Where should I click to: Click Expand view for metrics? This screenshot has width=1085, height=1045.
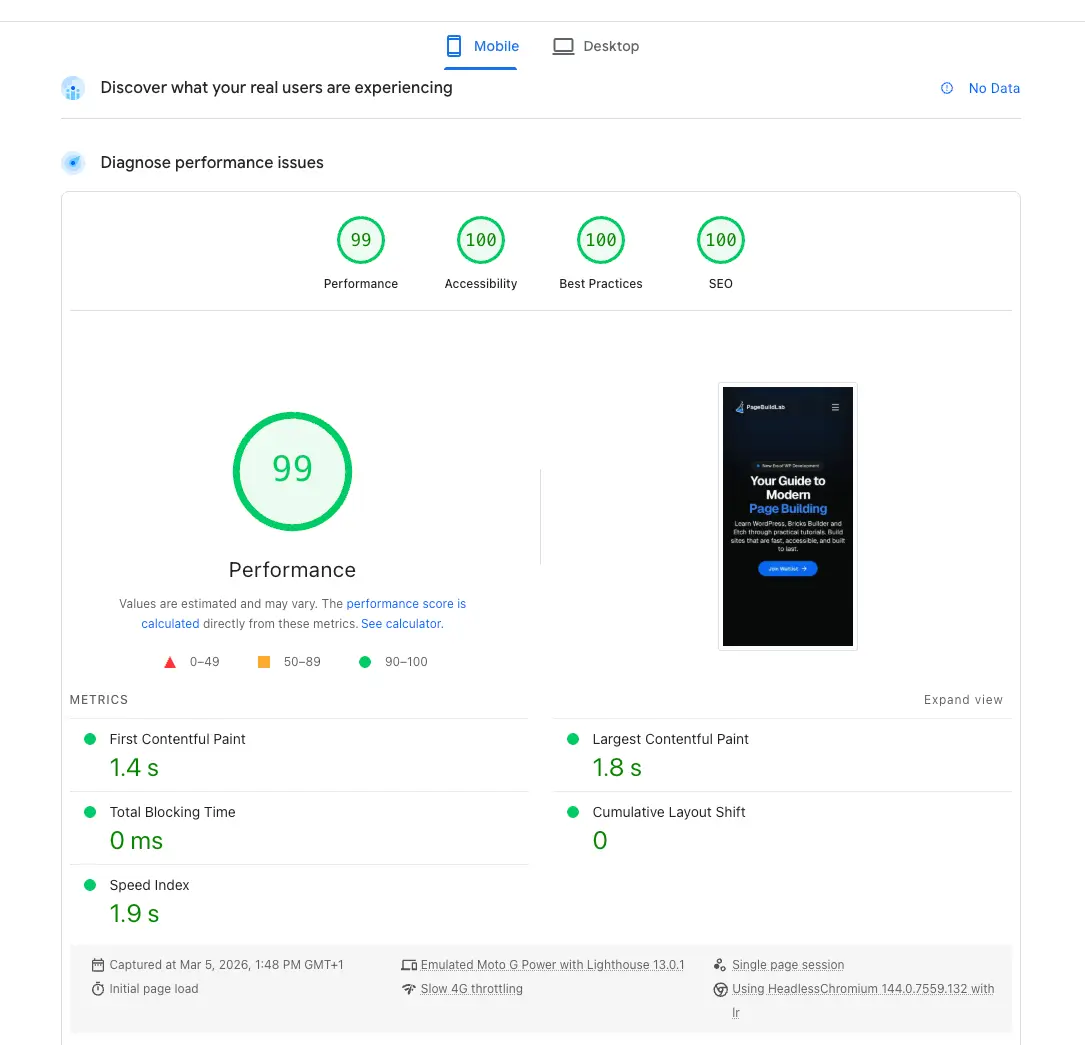coord(963,700)
